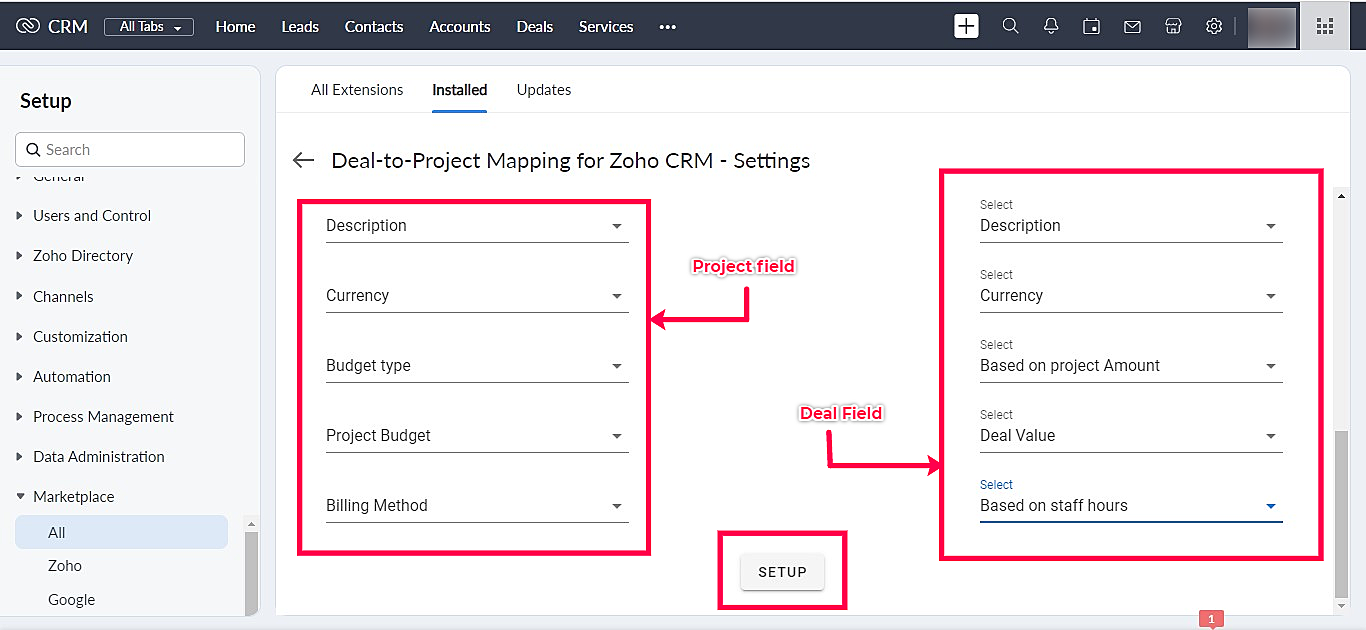Select All under Marketplace
The image size is (1366, 630).
(121, 533)
